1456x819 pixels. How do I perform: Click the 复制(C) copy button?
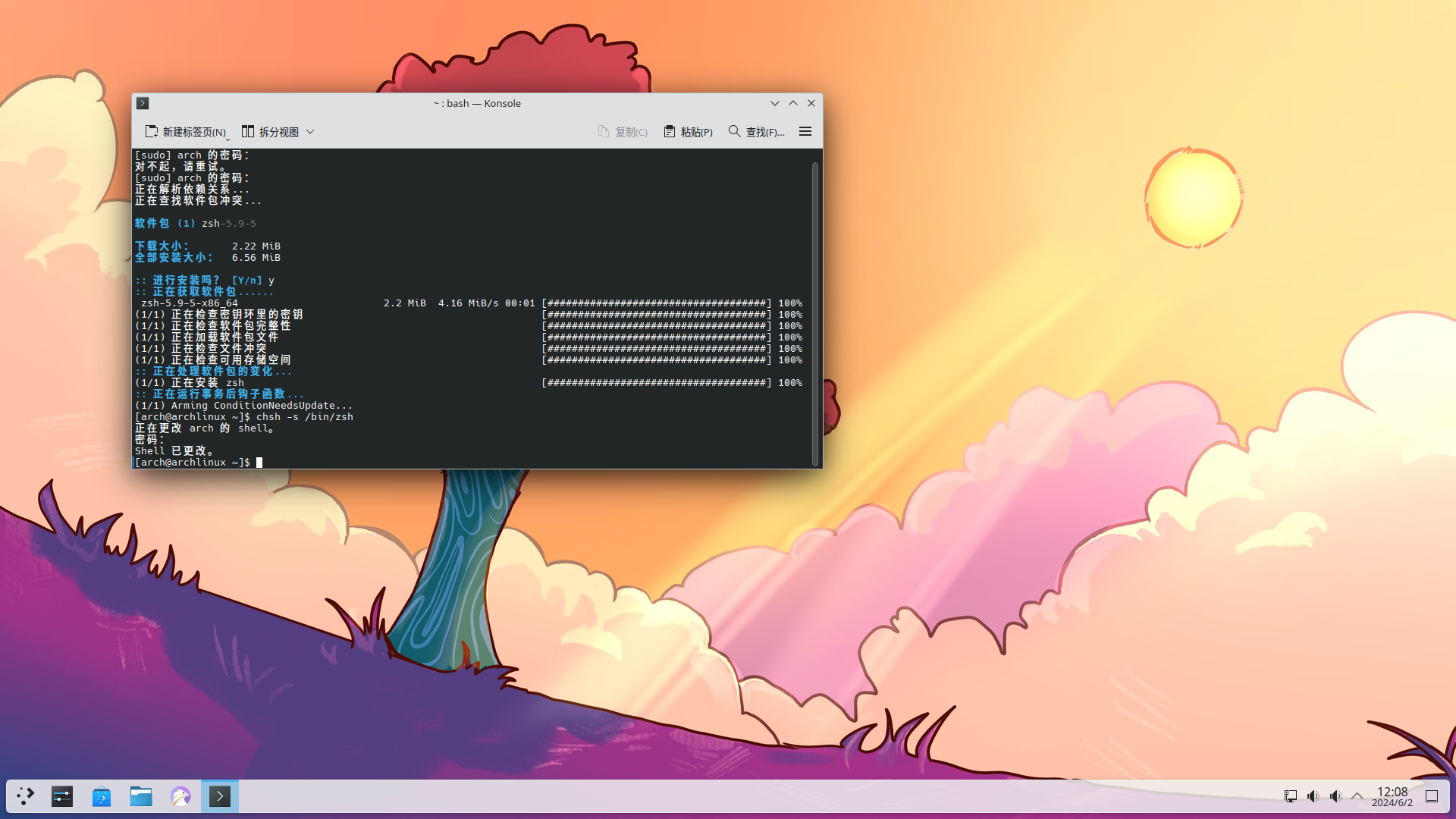click(623, 132)
